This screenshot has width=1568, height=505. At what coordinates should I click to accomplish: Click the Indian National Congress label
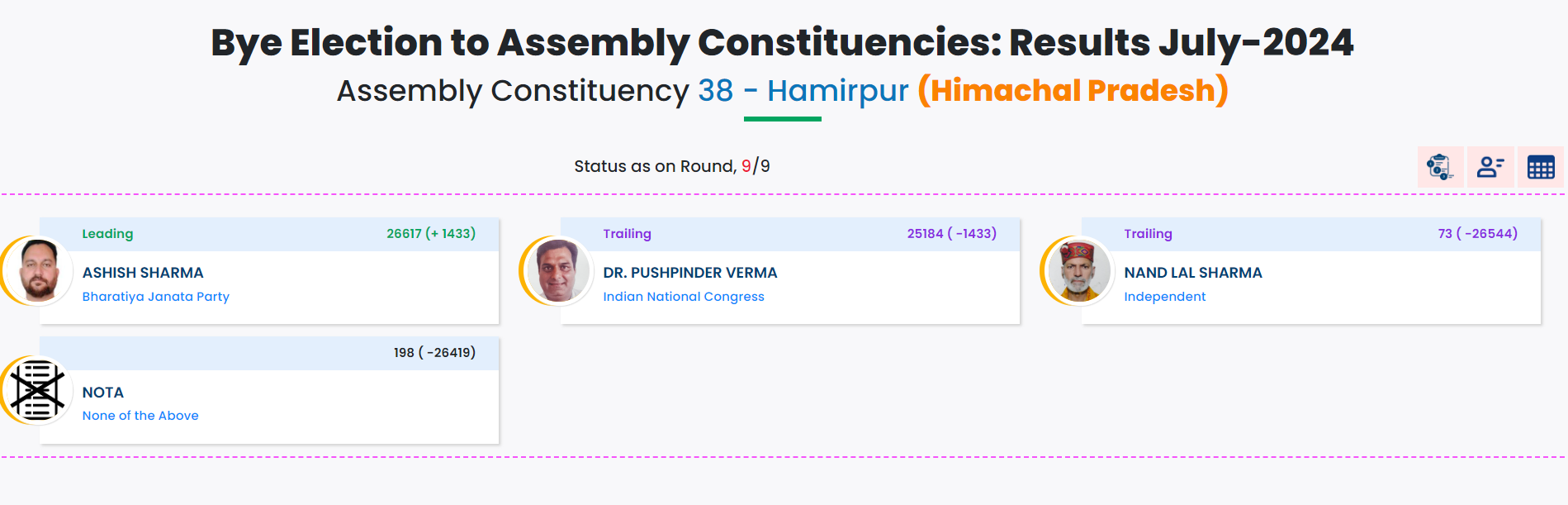pos(684,297)
